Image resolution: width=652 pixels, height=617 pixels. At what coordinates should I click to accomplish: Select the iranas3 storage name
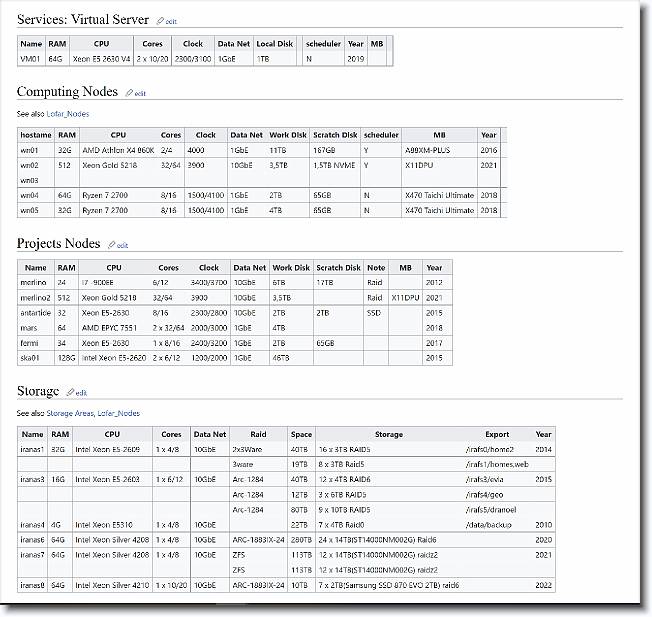pos(32,479)
